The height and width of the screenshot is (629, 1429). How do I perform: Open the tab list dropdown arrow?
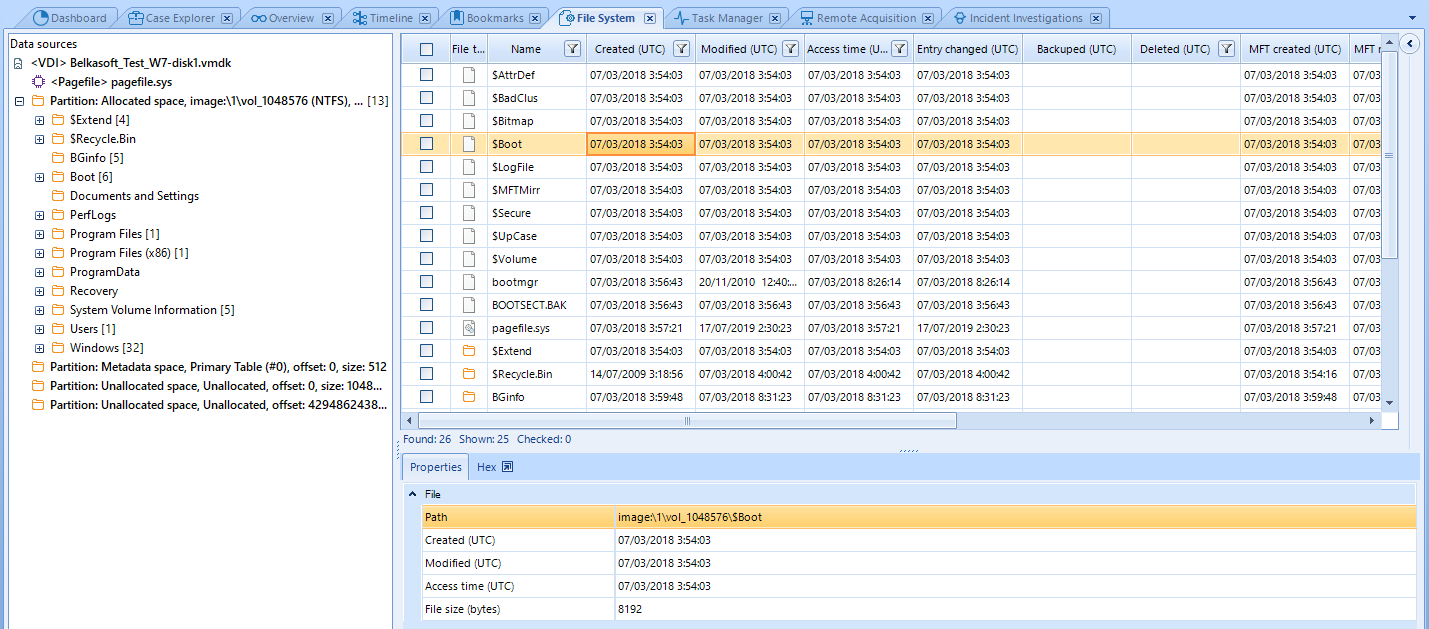(x=1412, y=18)
